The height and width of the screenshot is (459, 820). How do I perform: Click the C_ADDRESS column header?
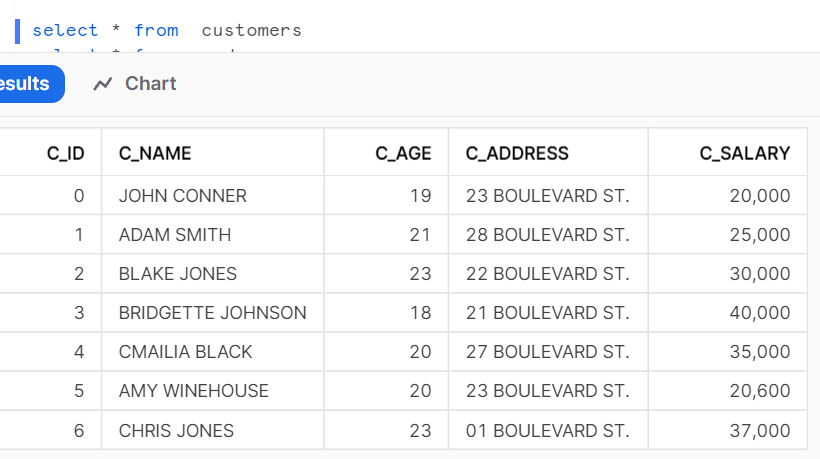tap(549, 153)
